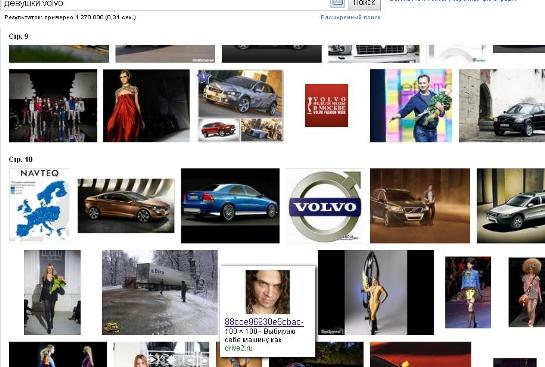Open the Расширенный поиск link
This screenshot has height=367, width=545.
[350, 17]
